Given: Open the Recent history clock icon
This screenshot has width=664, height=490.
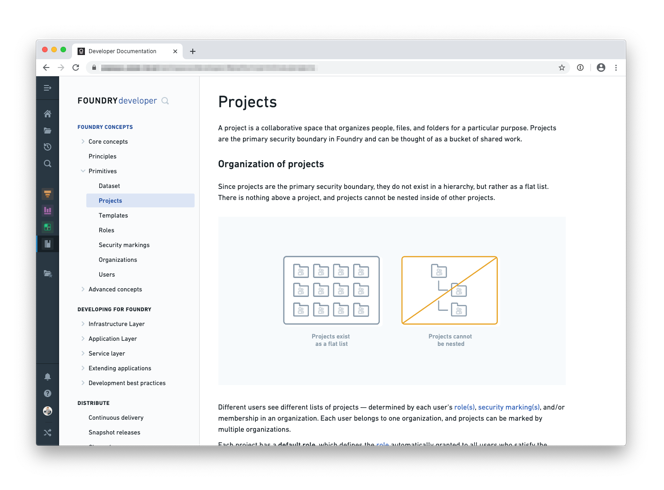Looking at the screenshot, I should [x=47, y=147].
